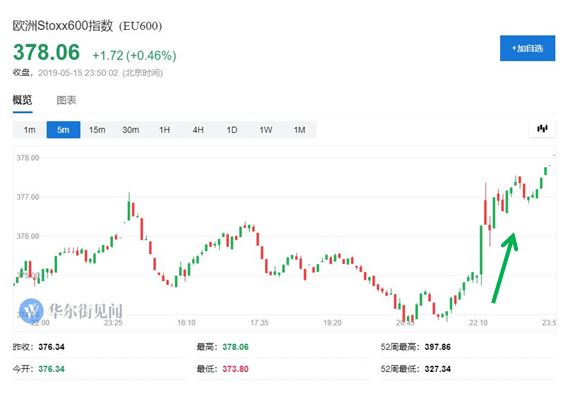Click the 19:20 time axis label

pos(332,323)
